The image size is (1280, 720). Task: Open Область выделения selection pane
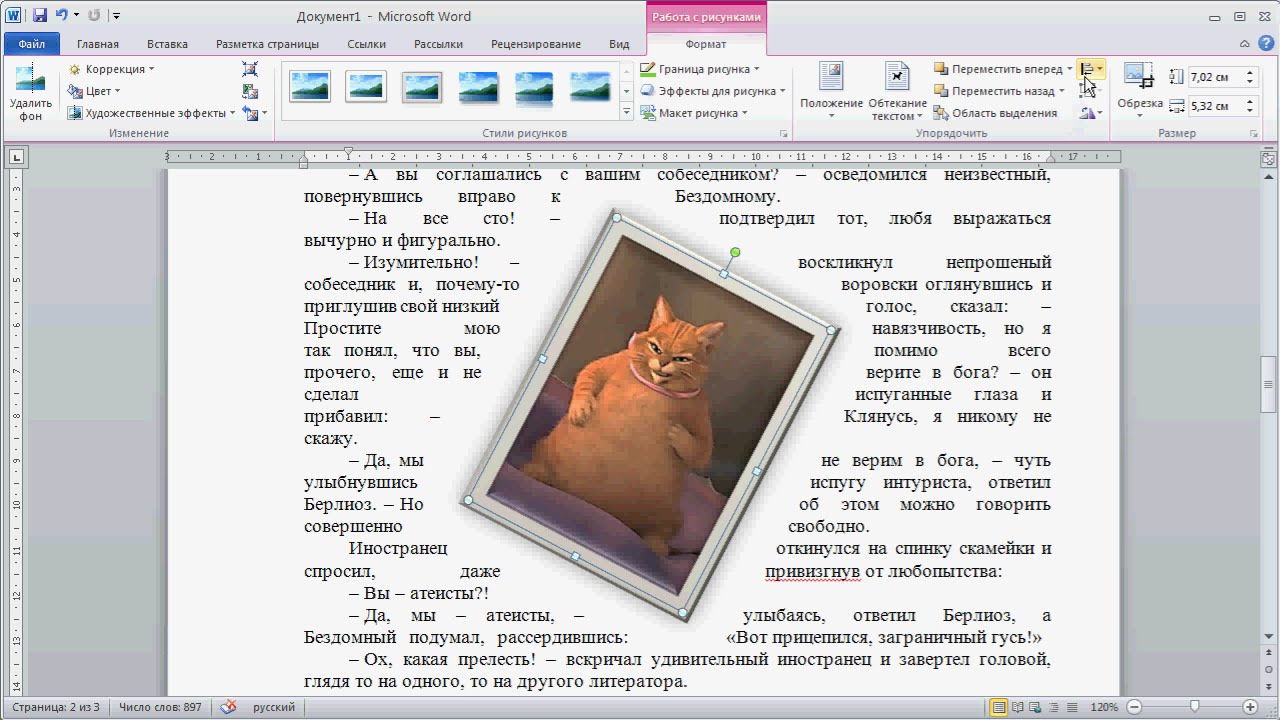995,113
